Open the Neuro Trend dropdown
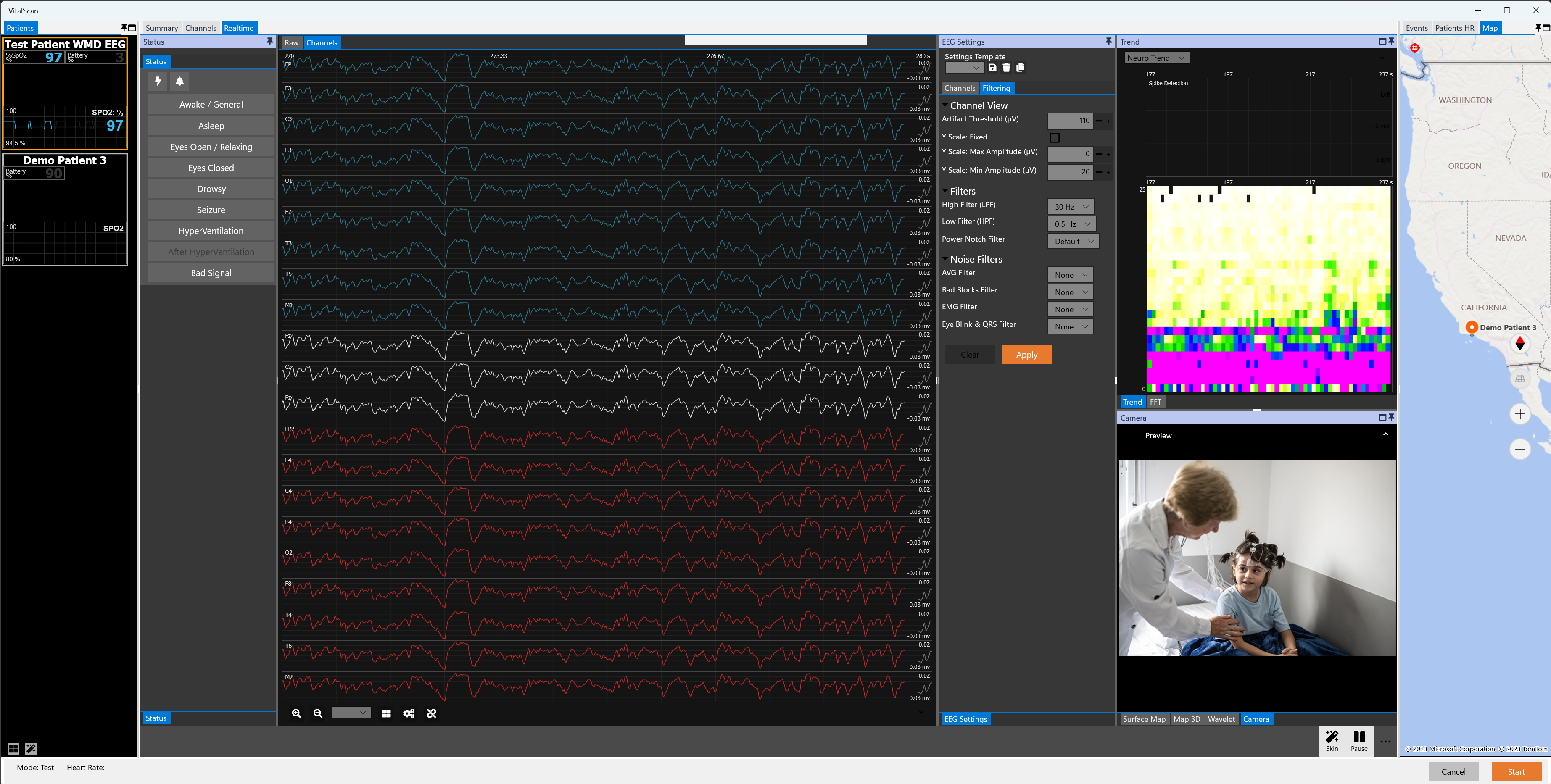Viewport: 1551px width, 784px height. tap(1157, 58)
